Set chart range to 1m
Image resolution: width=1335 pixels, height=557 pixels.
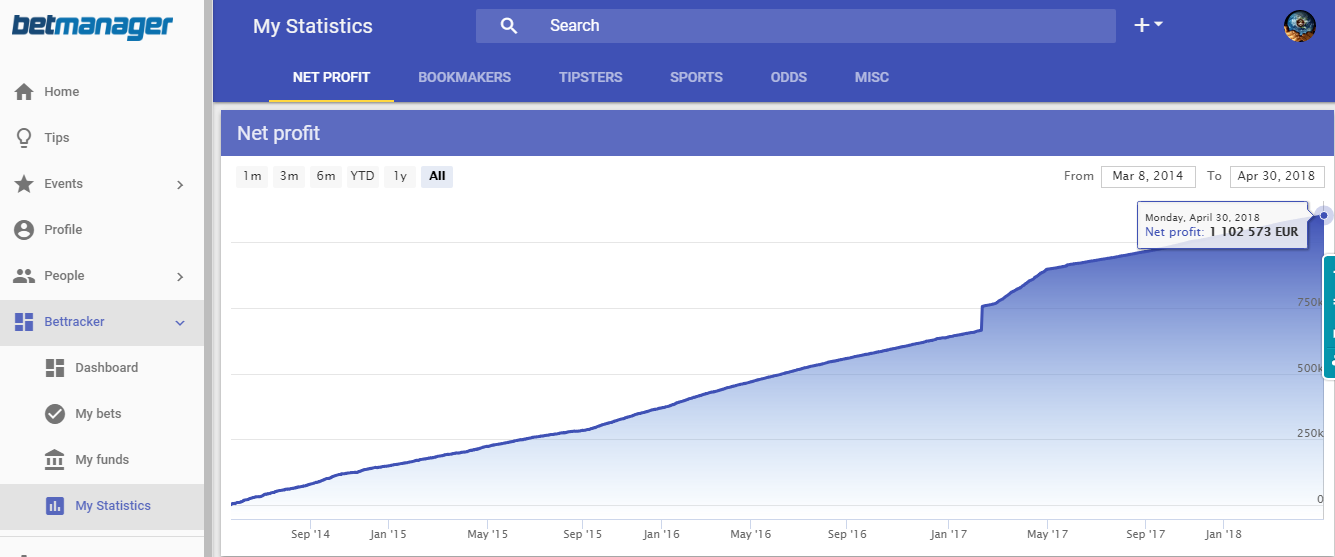tap(252, 176)
